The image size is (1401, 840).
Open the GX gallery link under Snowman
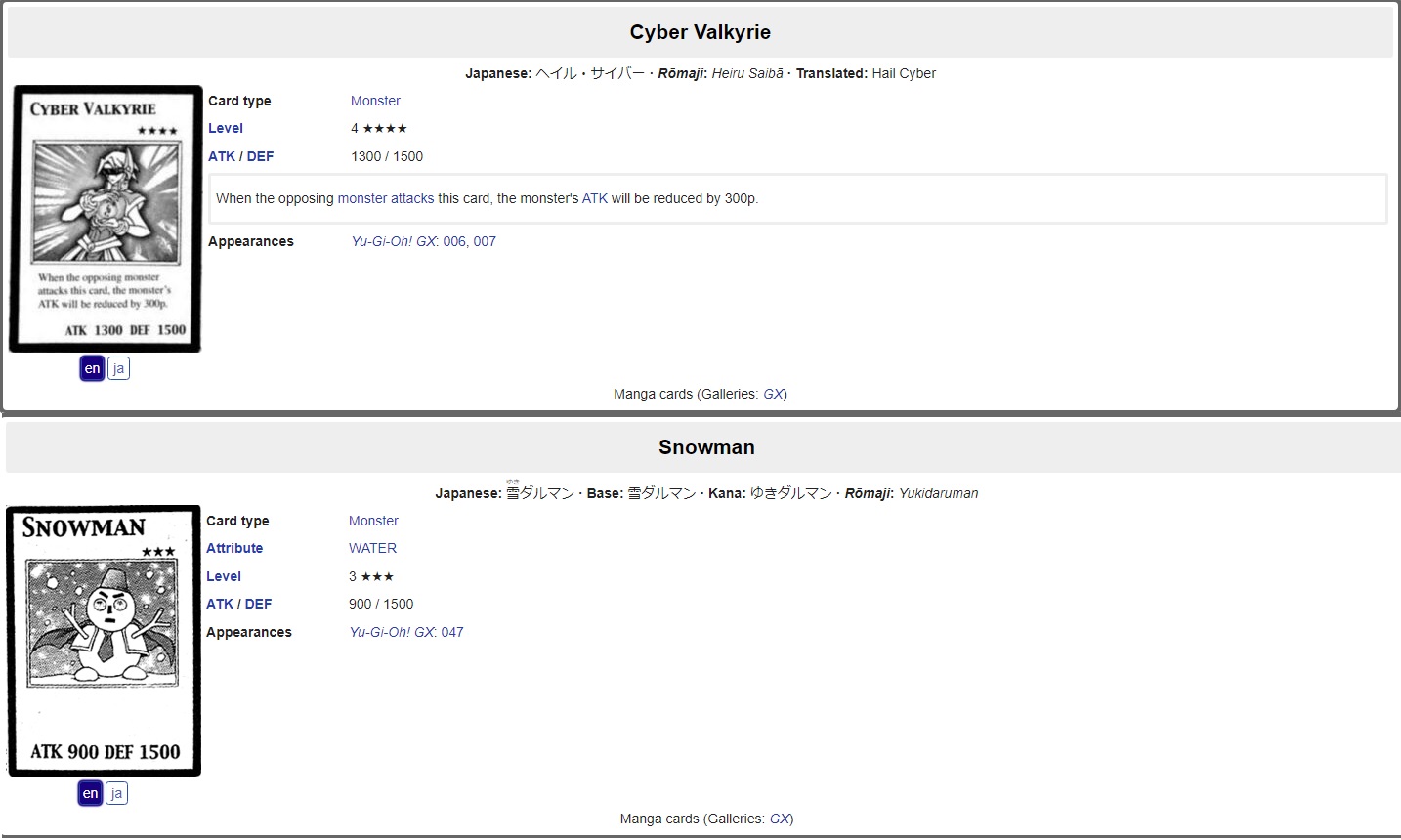(780, 819)
